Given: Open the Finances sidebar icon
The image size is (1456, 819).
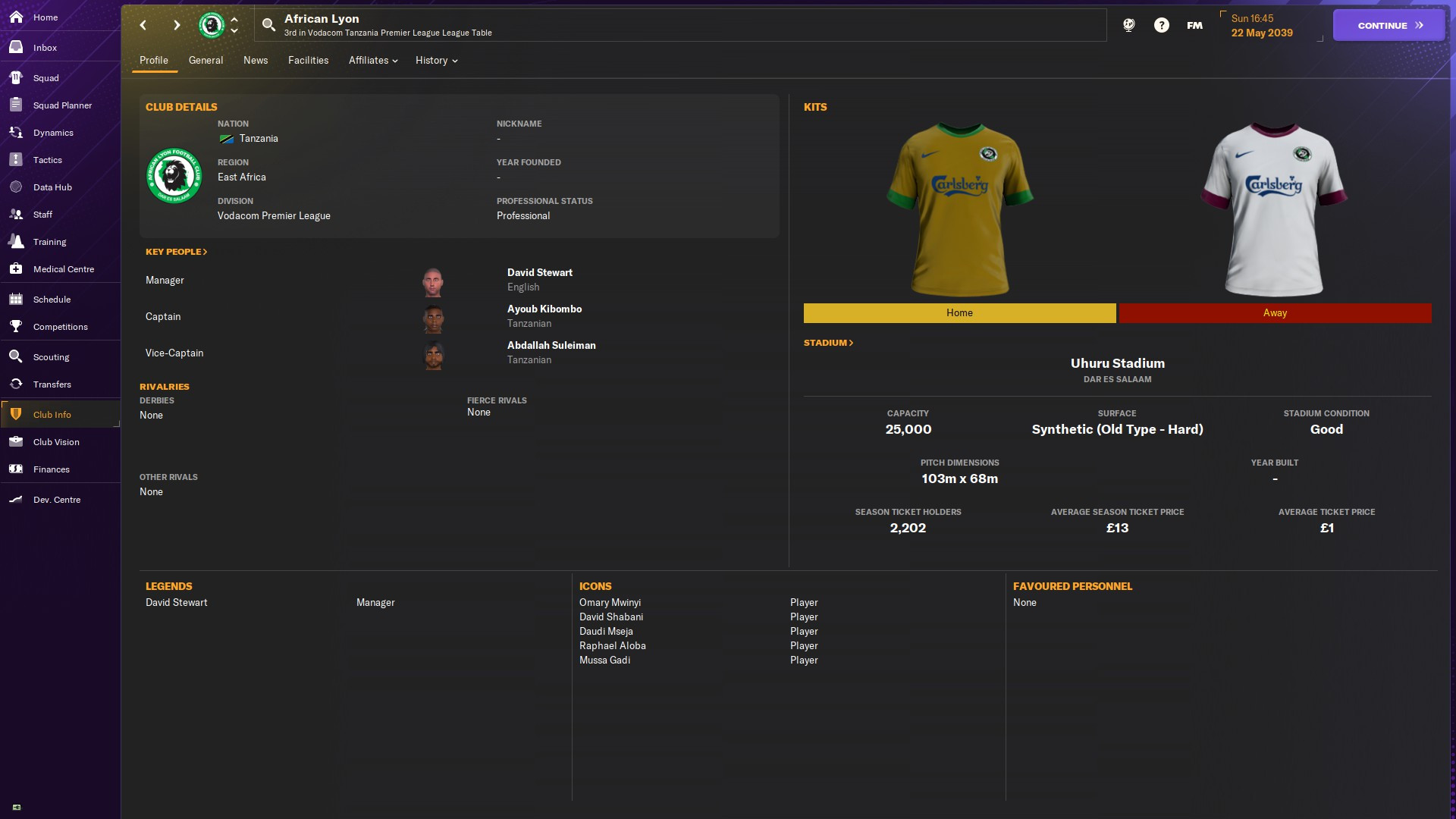Looking at the screenshot, I should [16, 469].
